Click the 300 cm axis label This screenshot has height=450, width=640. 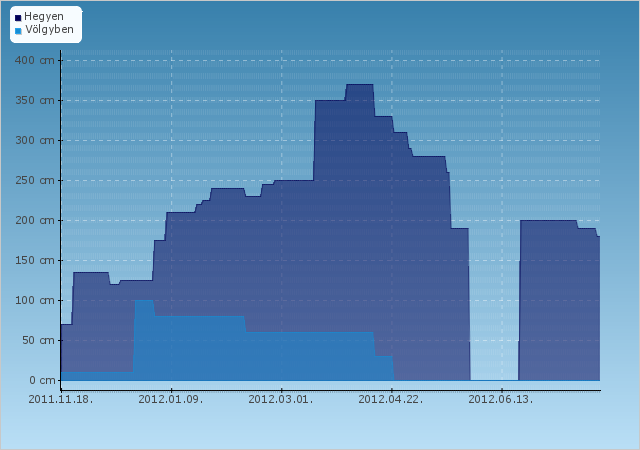(x=35, y=140)
